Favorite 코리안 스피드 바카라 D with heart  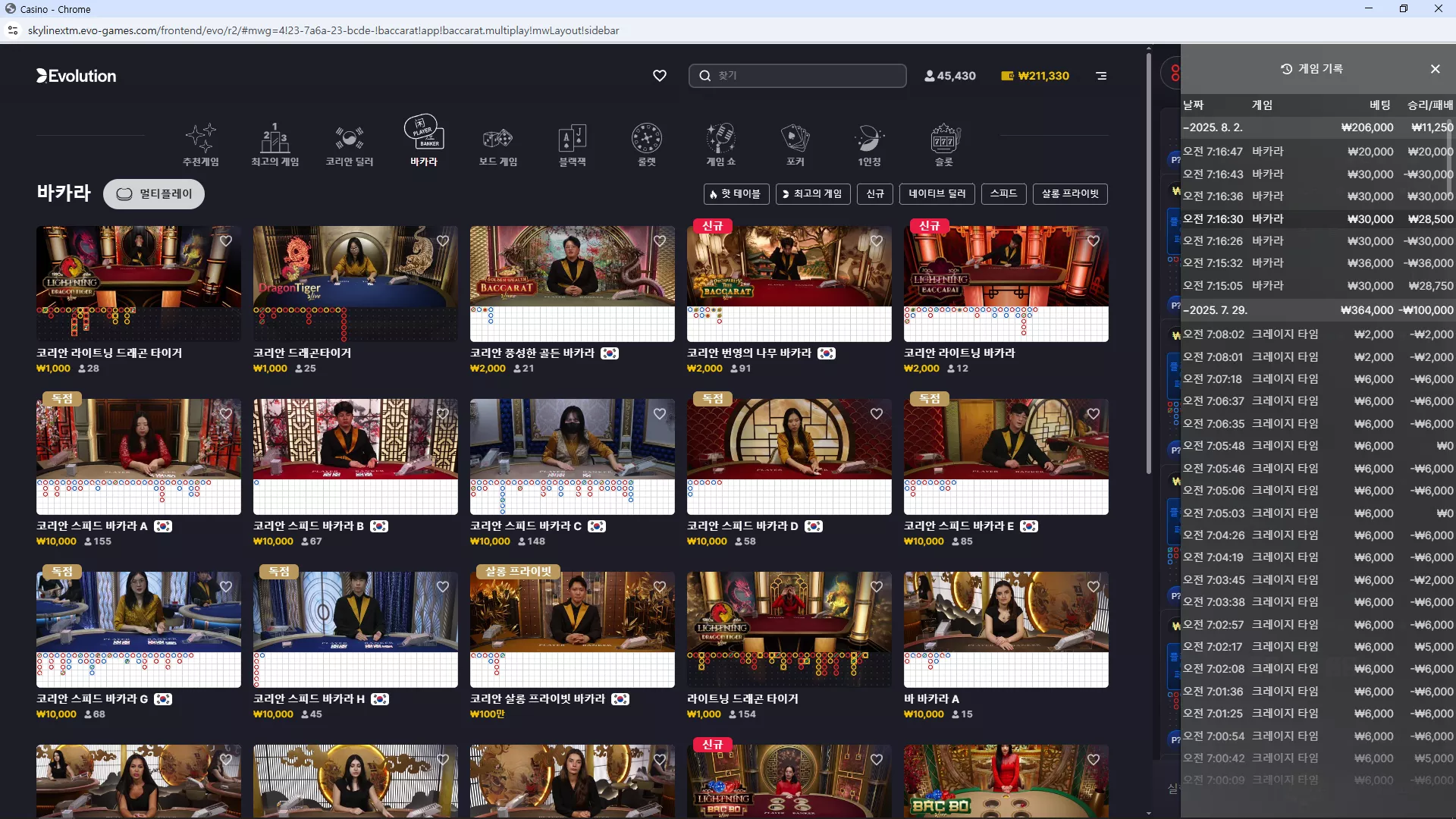877,414
